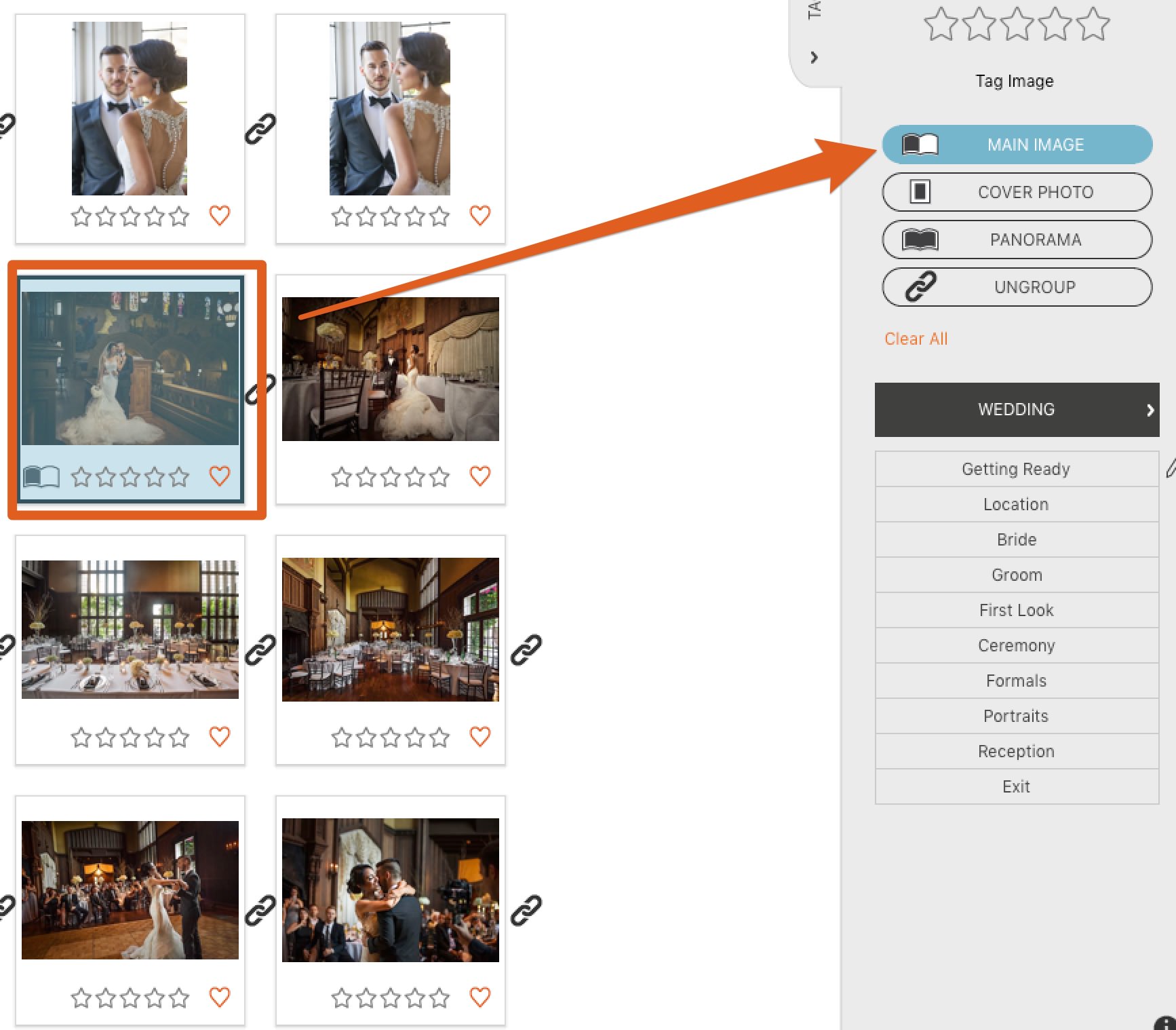Expand the WEDDING category dropdown
The height and width of the screenshot is (1030, 1176).
tap(1017, 410)
